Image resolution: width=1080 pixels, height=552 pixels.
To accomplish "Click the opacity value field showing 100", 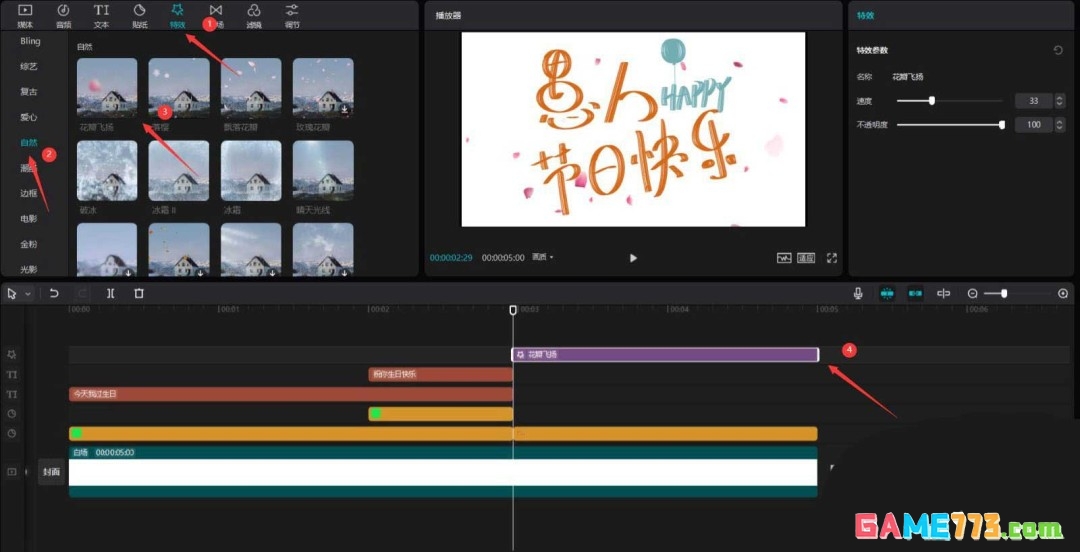I will point(1033,125).
